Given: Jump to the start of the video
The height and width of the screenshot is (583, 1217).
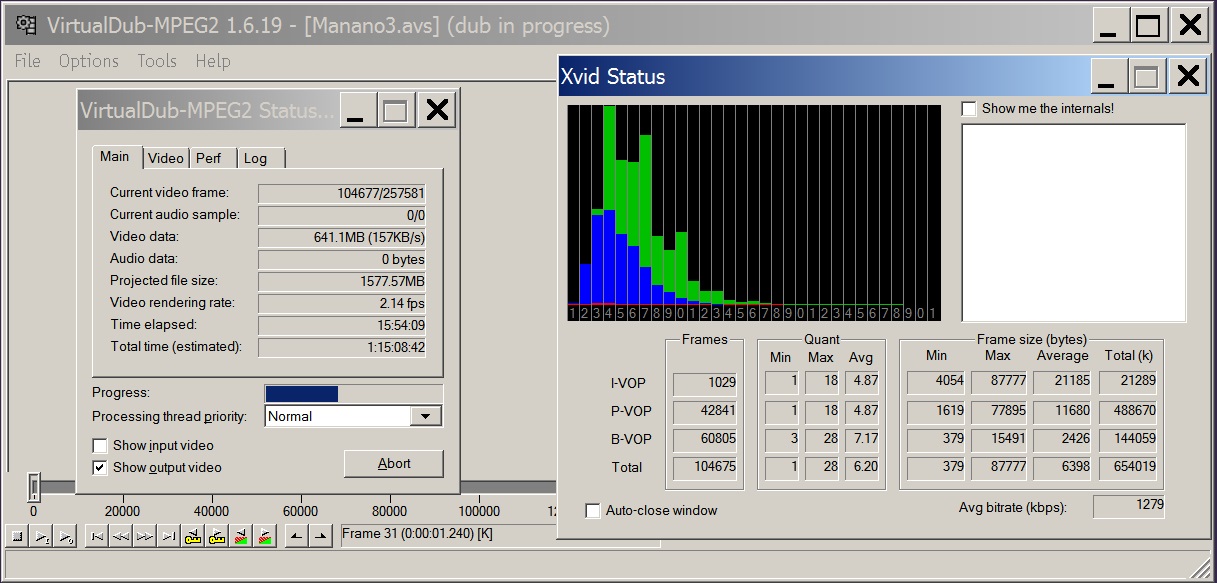Looking at the screenshot, I should point(97,537).
